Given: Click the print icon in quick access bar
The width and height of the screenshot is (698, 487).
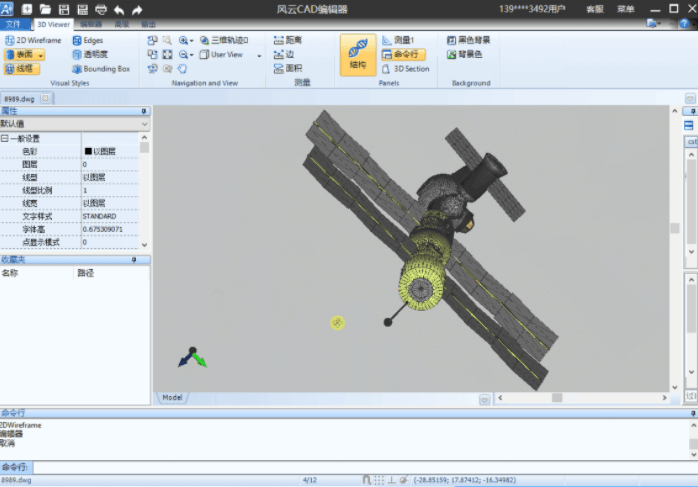Looking at the screenshot, I should [100, 9].
